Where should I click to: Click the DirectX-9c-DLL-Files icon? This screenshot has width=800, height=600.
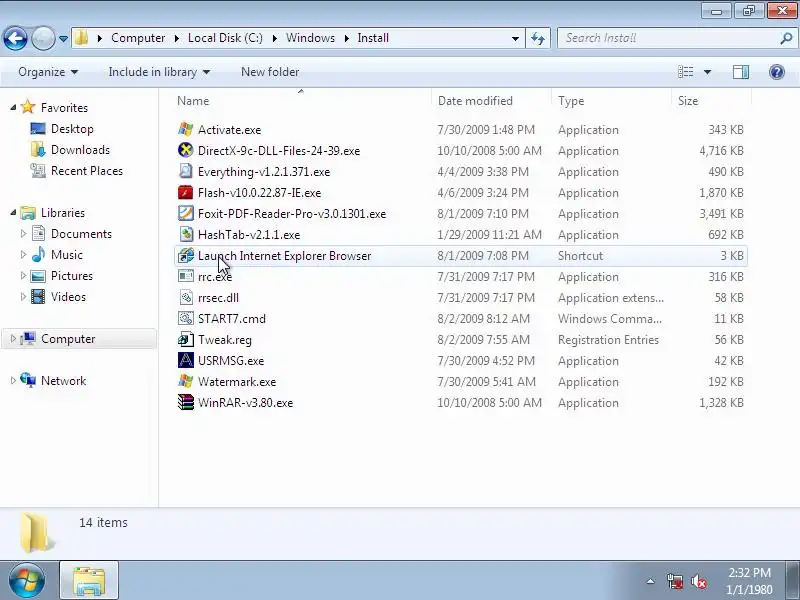click(x=186, y=150)
